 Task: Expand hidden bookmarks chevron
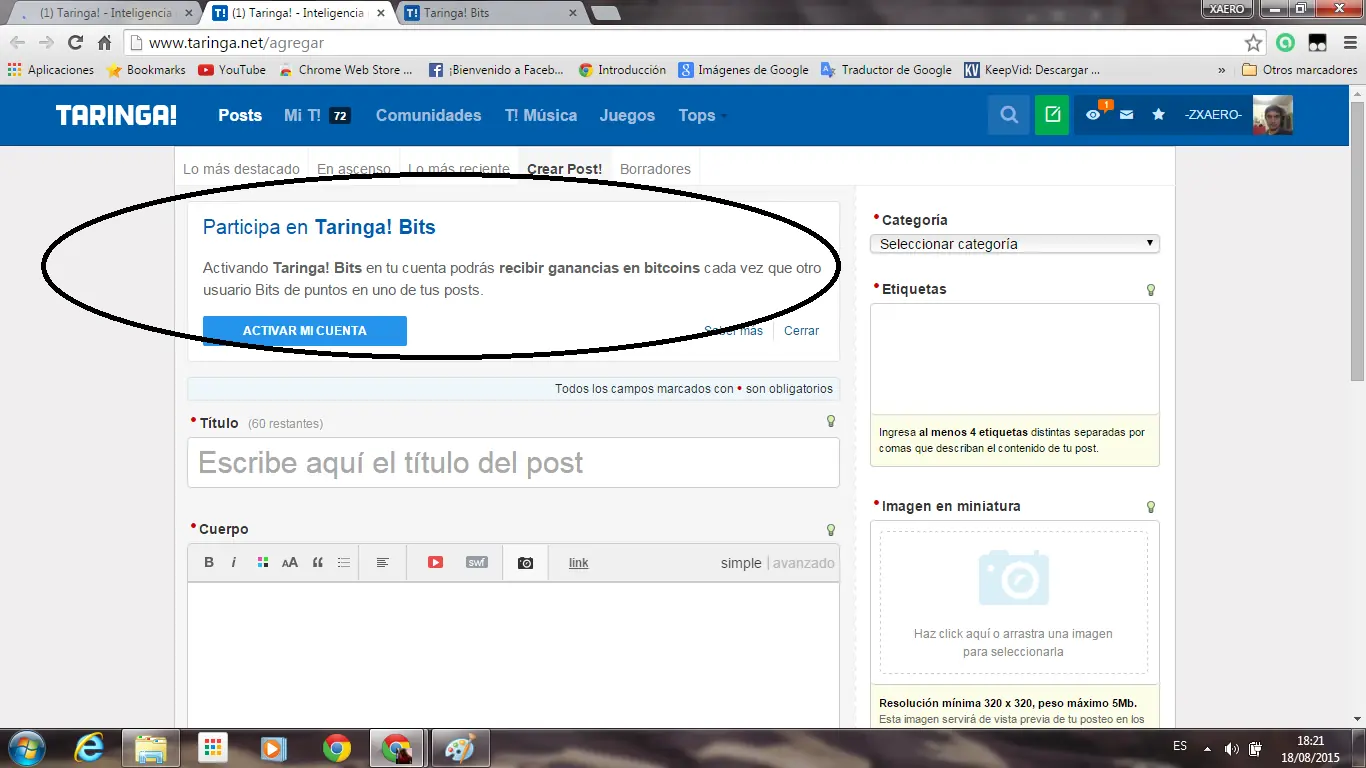pos(1221,70)
